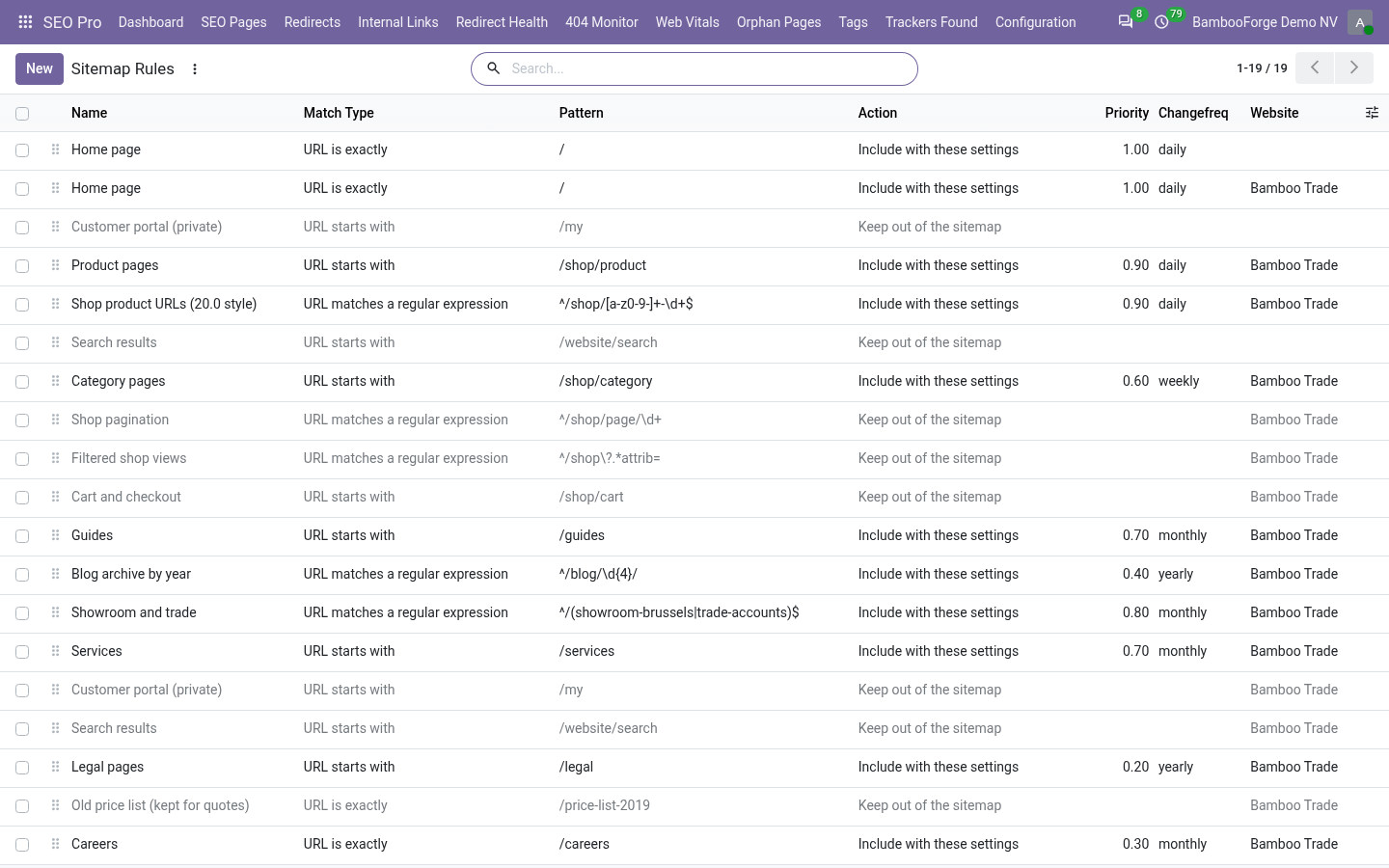Open the Web Vitals menu link
The height and width of the screenshot is (868, 1389).
tap(687, 21)
